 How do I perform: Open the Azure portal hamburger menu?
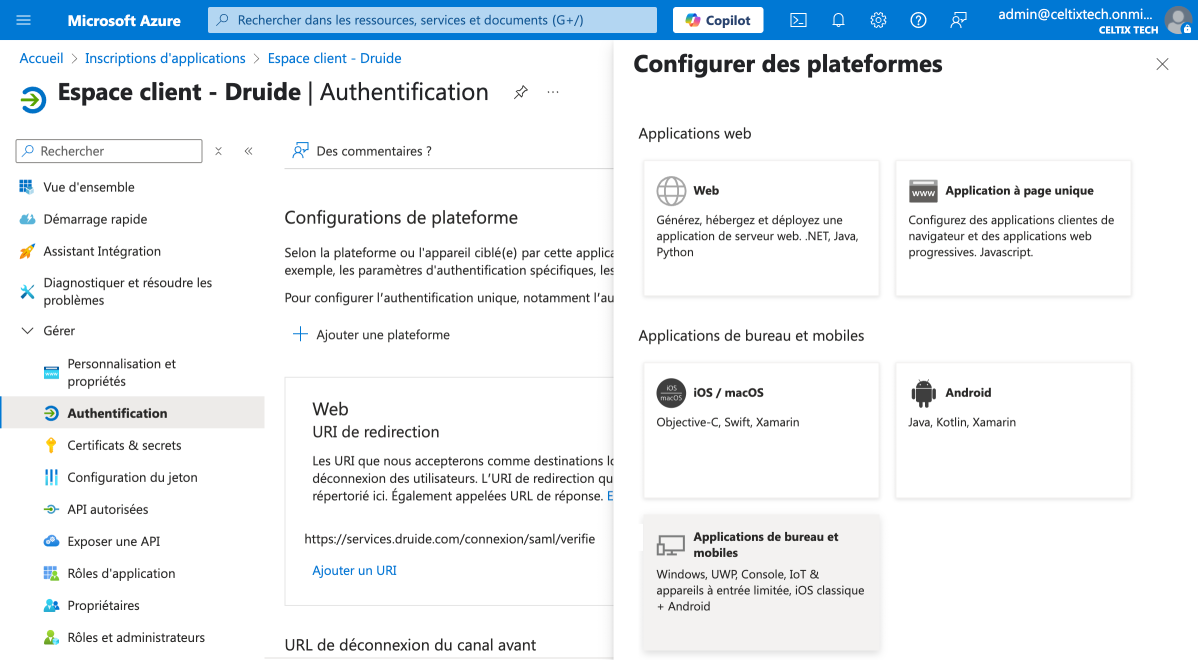click(x=24, y=20)
